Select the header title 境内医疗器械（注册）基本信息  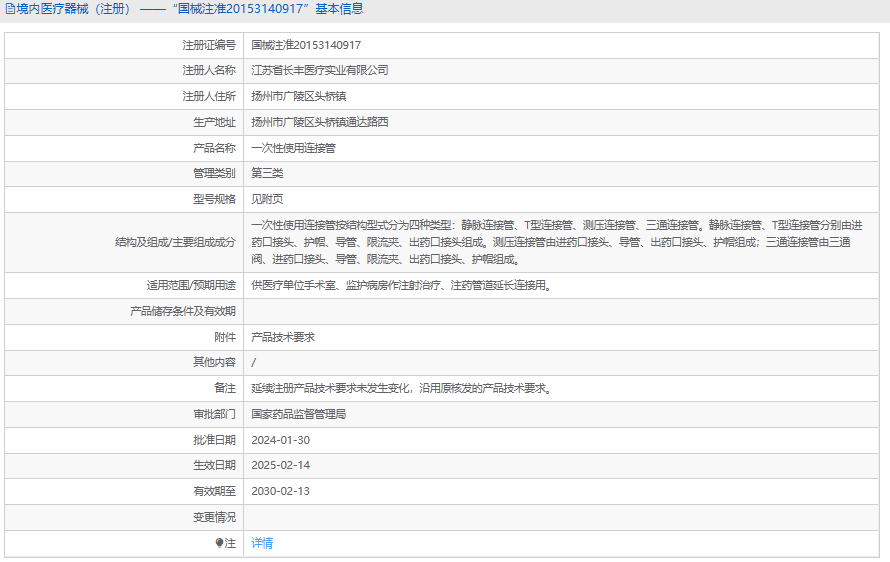coord(190,9)
